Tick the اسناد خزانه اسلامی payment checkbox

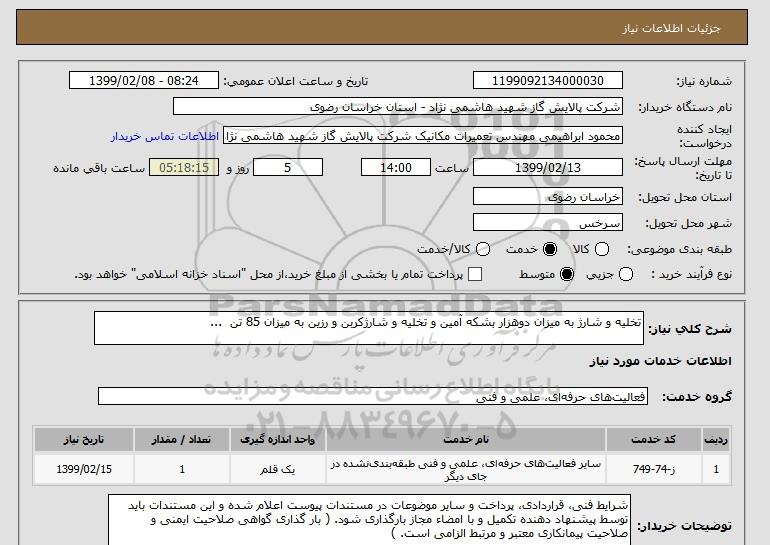(x=474, y=274)
